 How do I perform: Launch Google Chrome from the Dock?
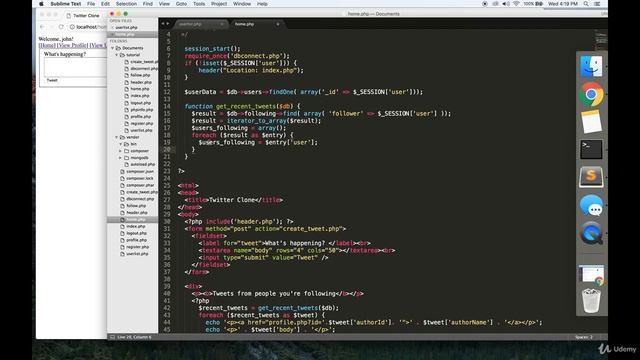click(x=591, y=94)
